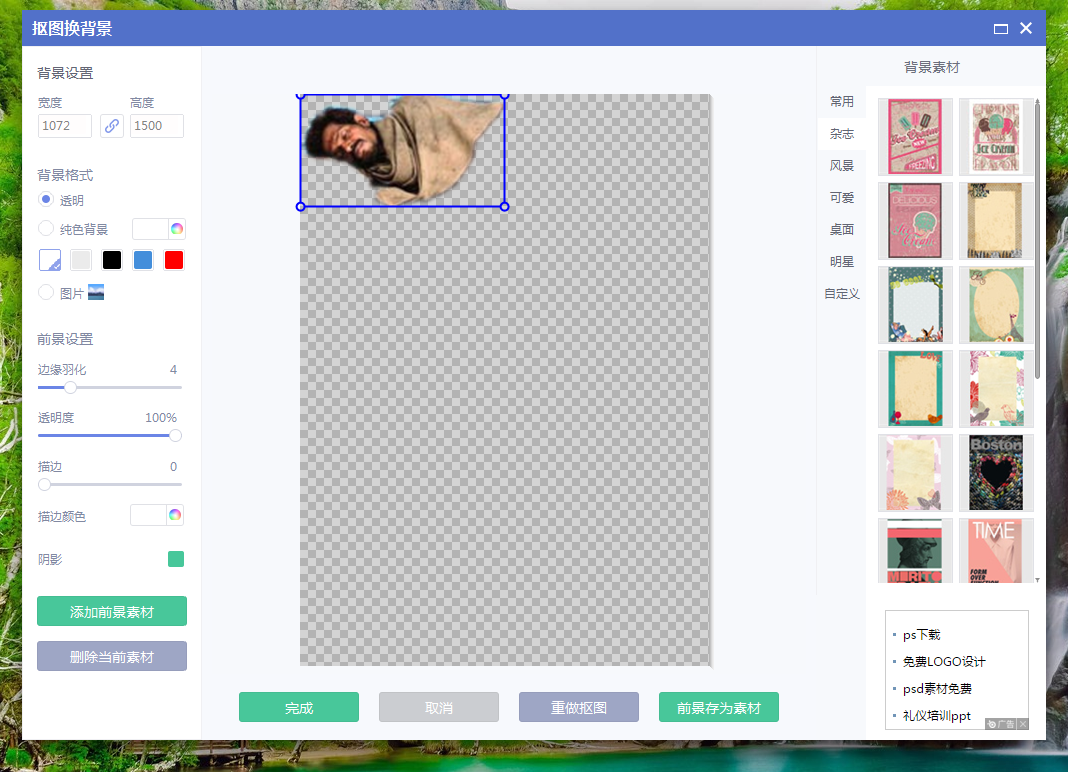This screenshot has height=772, width=1068.
Task: Close the 抠图换背景 dialog
Action: [x=1026, y=29]
